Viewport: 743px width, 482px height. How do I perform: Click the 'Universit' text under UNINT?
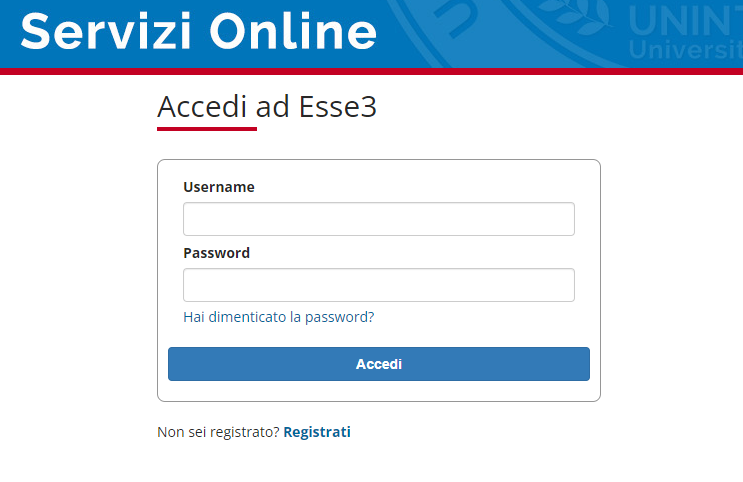[x=686, y=49]
